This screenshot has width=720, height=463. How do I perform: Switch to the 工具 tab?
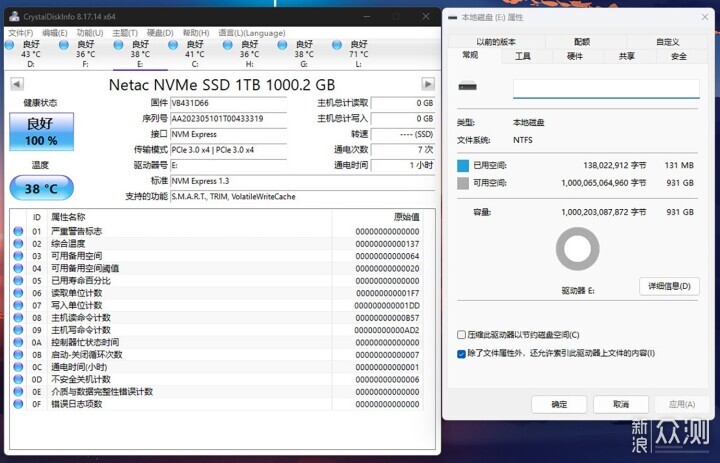click(523, 56)
